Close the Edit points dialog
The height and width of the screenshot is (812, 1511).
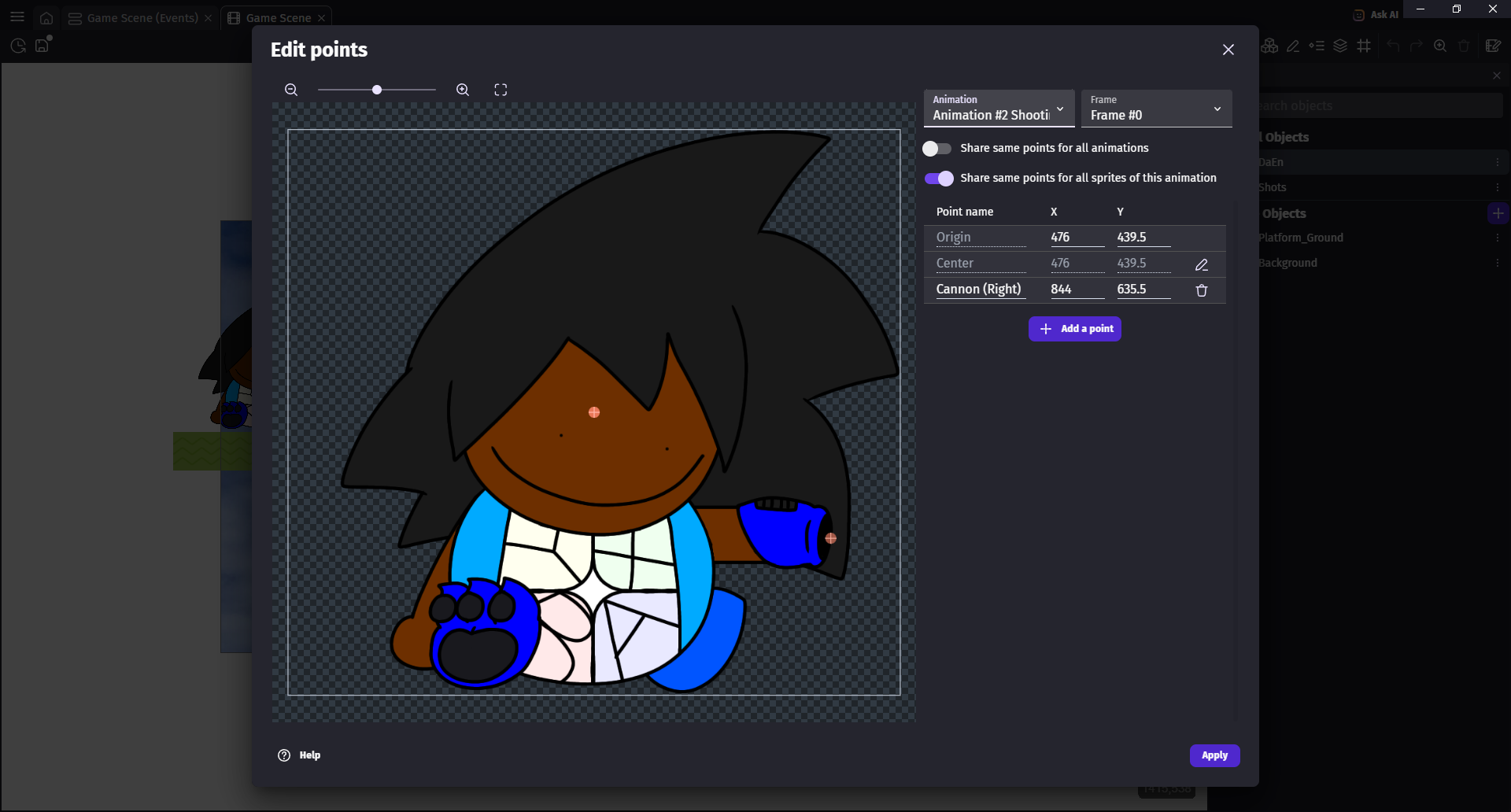(1228, 50)
